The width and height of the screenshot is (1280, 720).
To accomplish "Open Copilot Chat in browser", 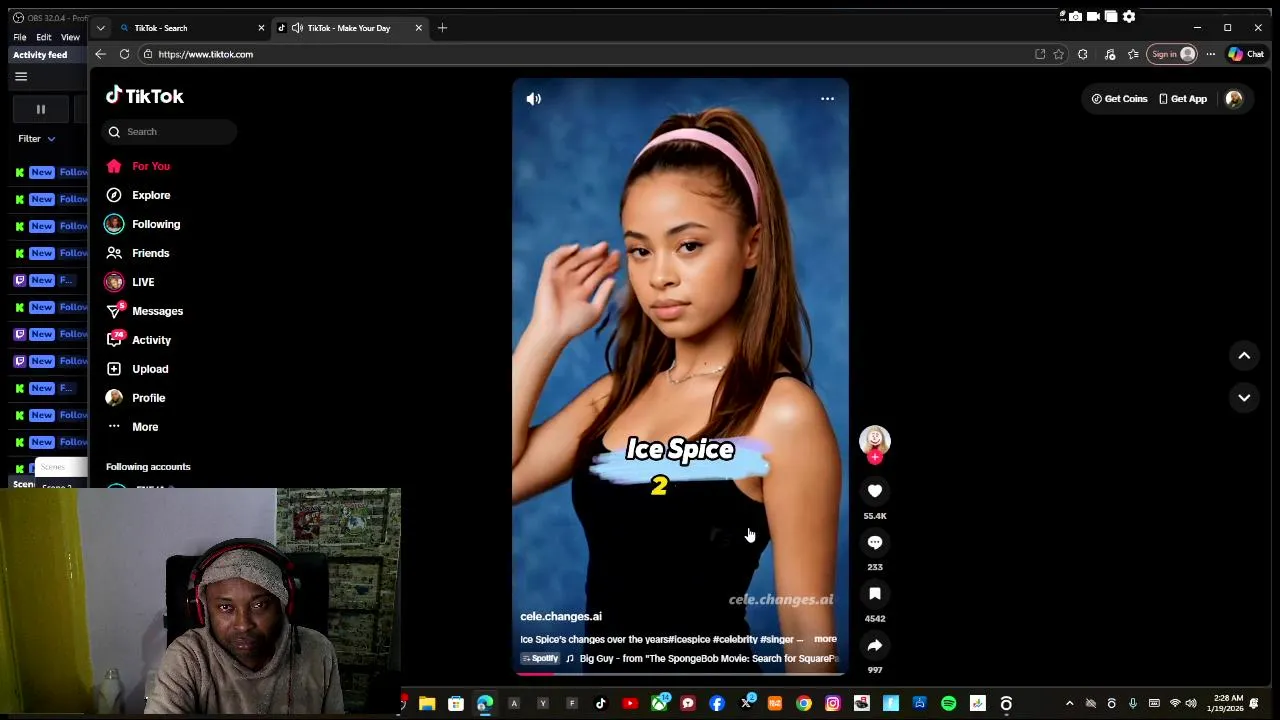I will (x=1246, y=54).
